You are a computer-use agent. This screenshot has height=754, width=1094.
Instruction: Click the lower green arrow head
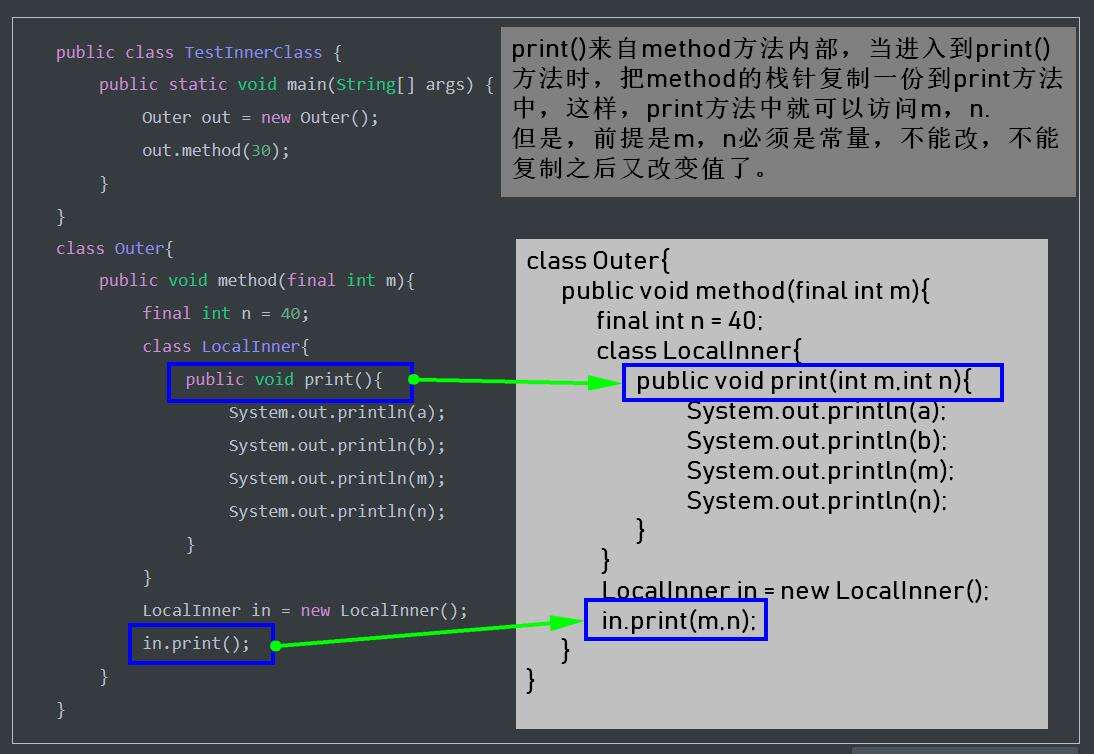pyautogui.click(x=567, y=623)
